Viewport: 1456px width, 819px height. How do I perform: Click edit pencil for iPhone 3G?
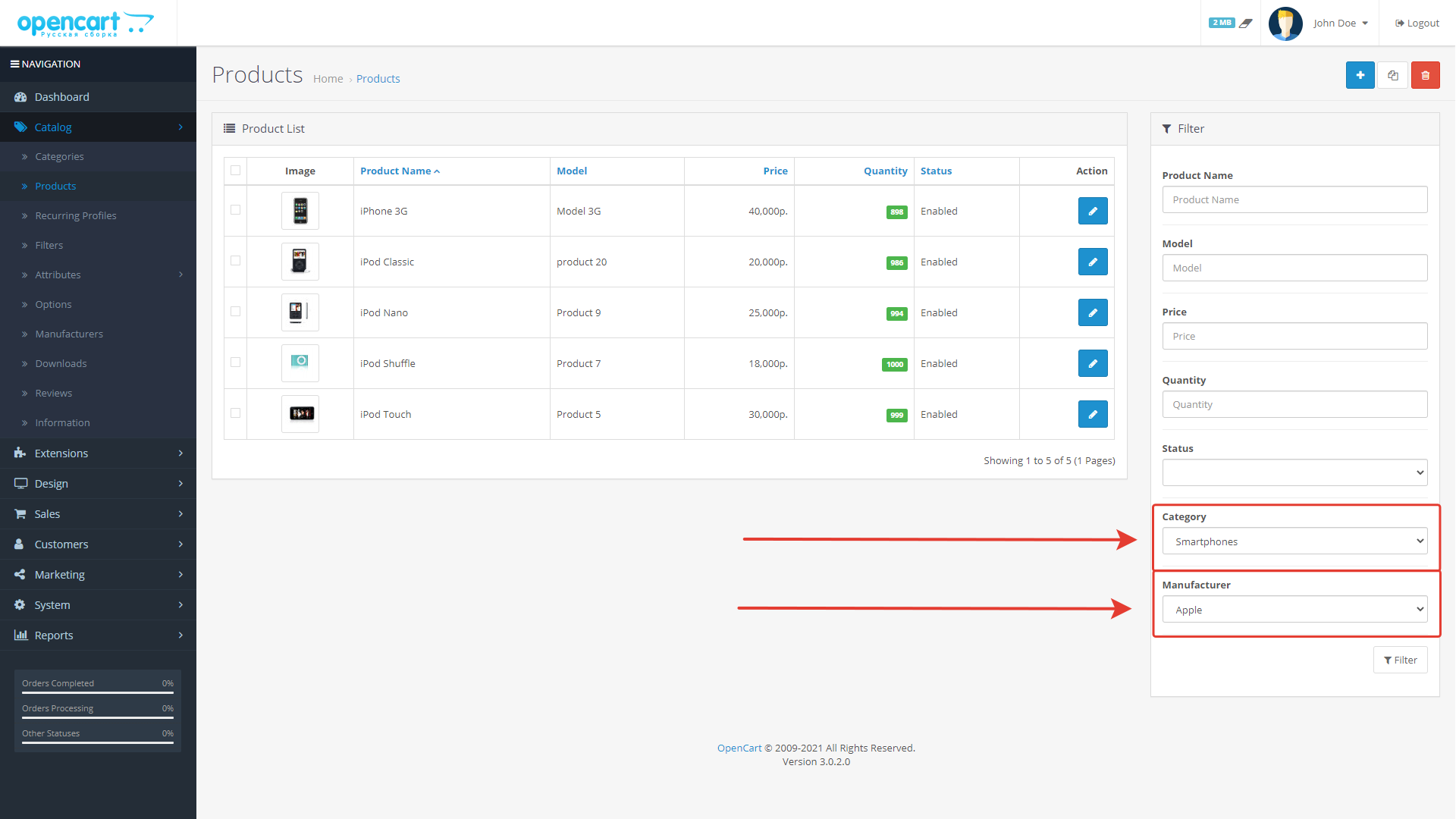[1092, 211]
